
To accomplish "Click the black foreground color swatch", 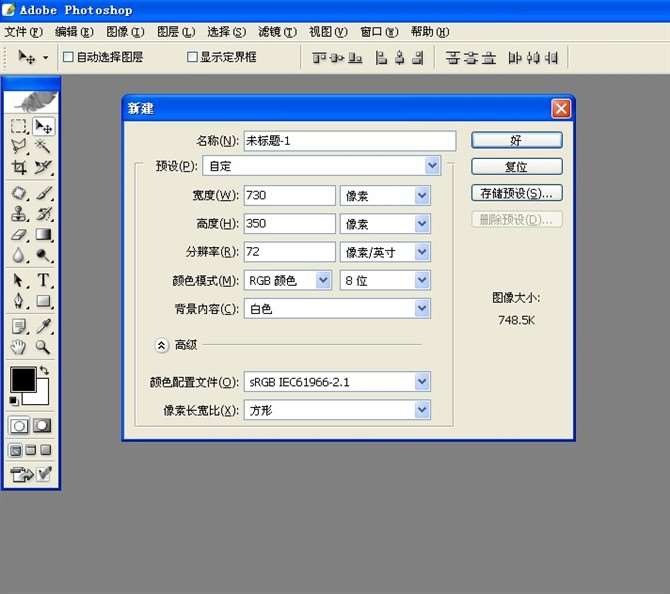I will [23, 379].
